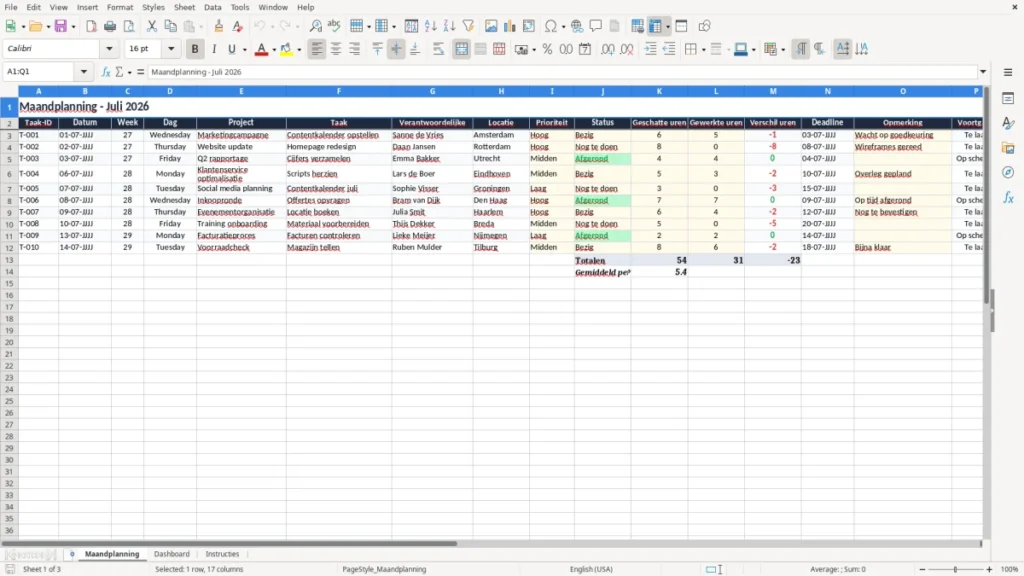
Task: Open the sidebar Navigator
Action: (x=1008, y=172)
